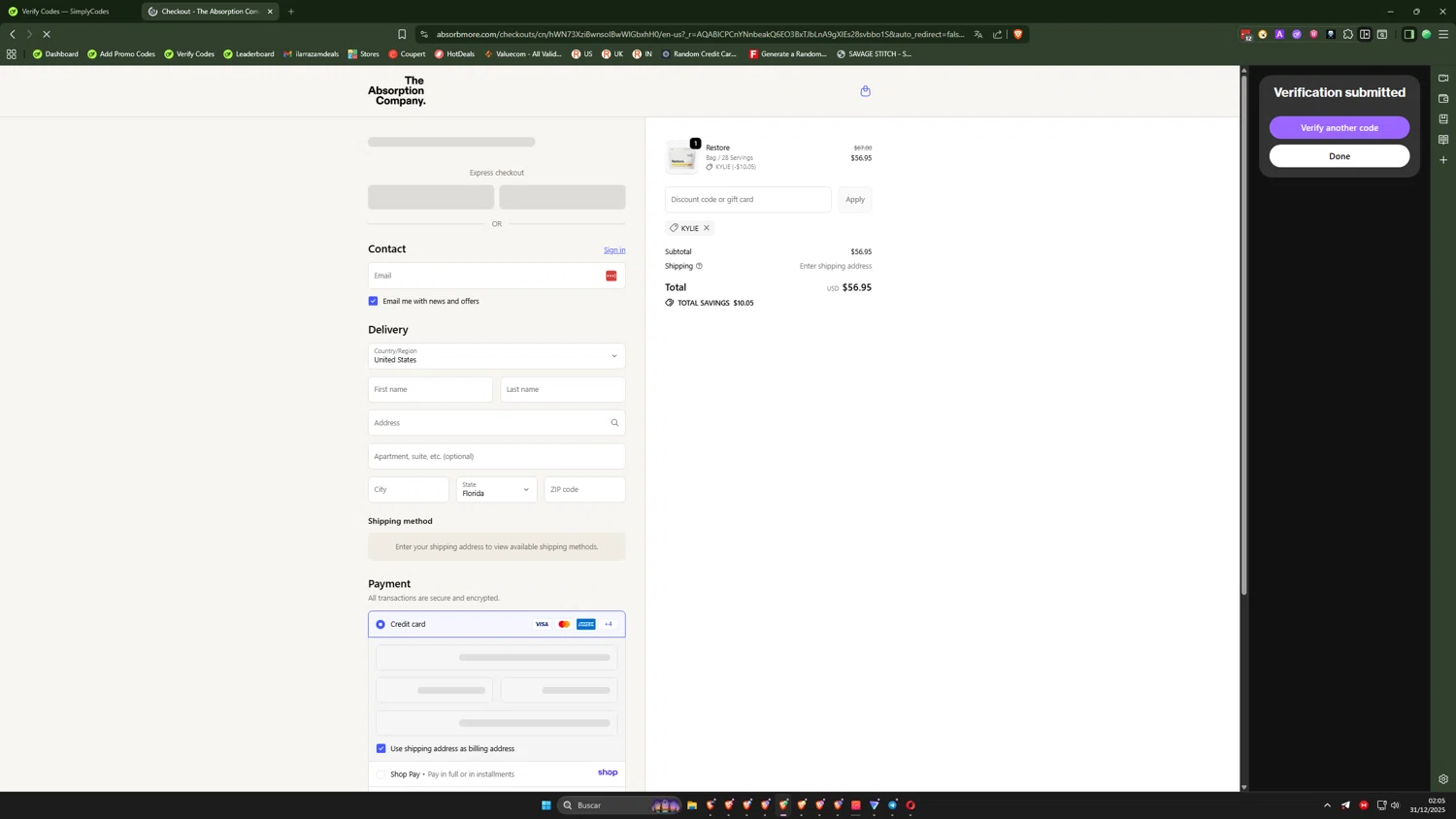Screen dimensions: 1456x819
Task: Click The Absorption Company logo
Action: pyautogui.click(x=396, y=91)
